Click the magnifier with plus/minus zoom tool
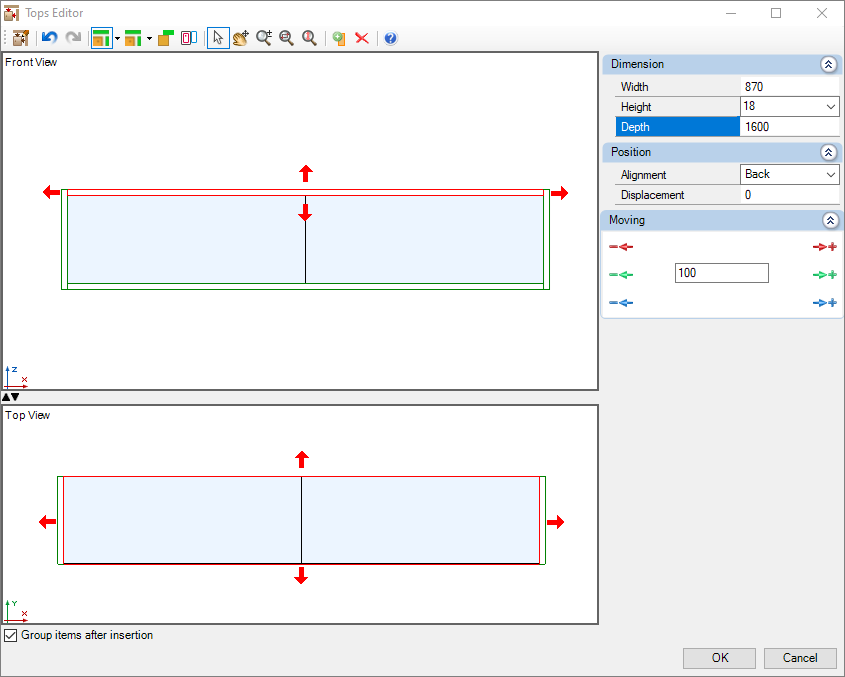The height and width of the screenshot is (677, 845). (x=264, y=38)
